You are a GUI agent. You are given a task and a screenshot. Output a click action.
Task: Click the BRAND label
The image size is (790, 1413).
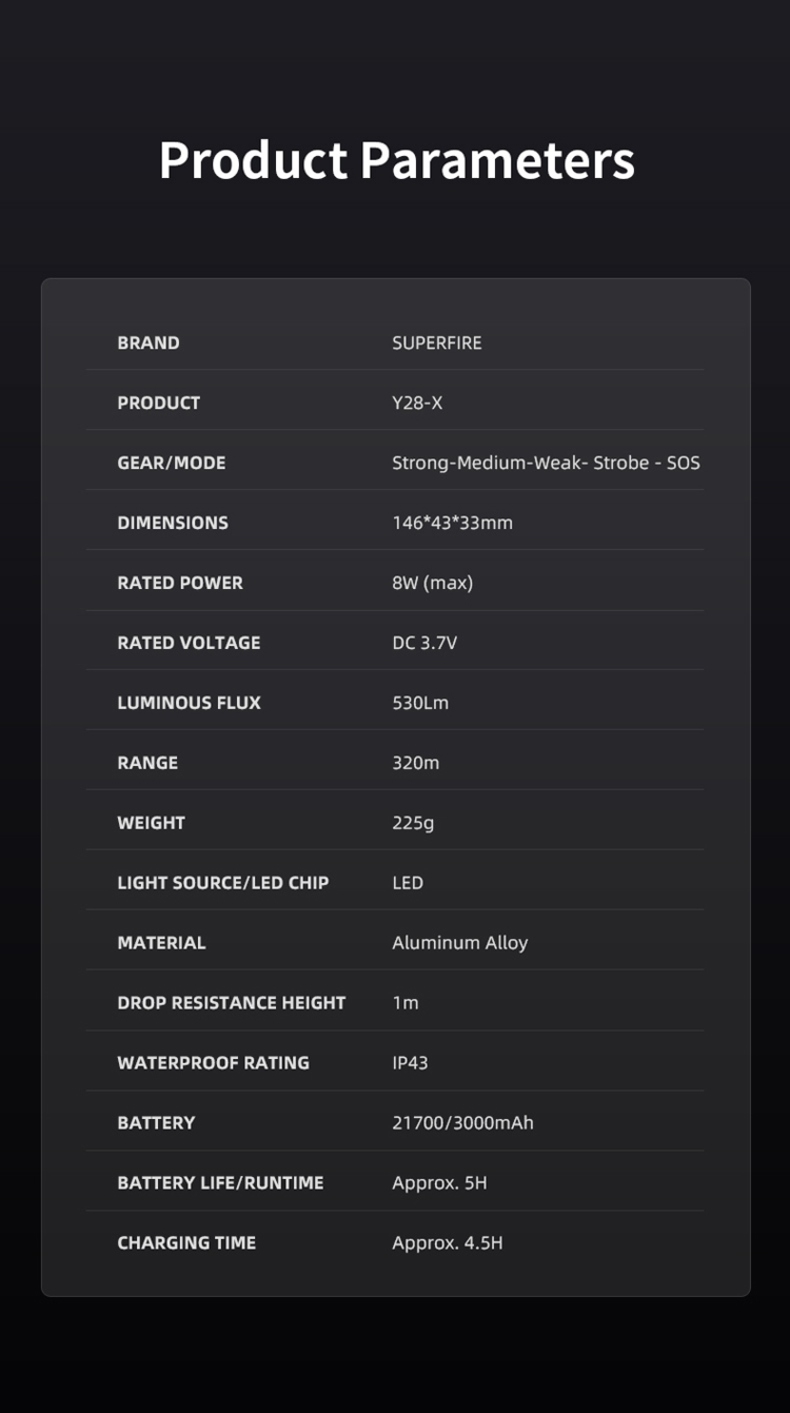pyautogui.click(x=148, y=343)
